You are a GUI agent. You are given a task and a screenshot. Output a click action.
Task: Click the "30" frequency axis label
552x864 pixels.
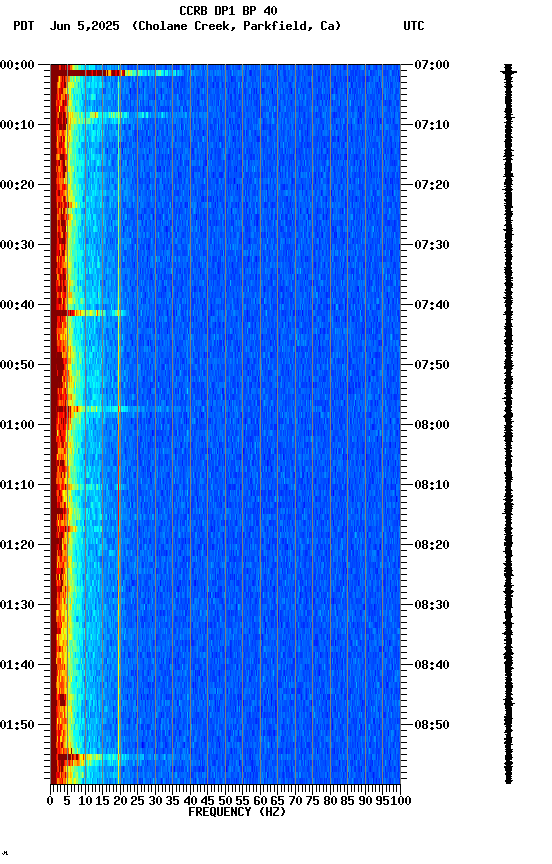click(x=155, y=801)
